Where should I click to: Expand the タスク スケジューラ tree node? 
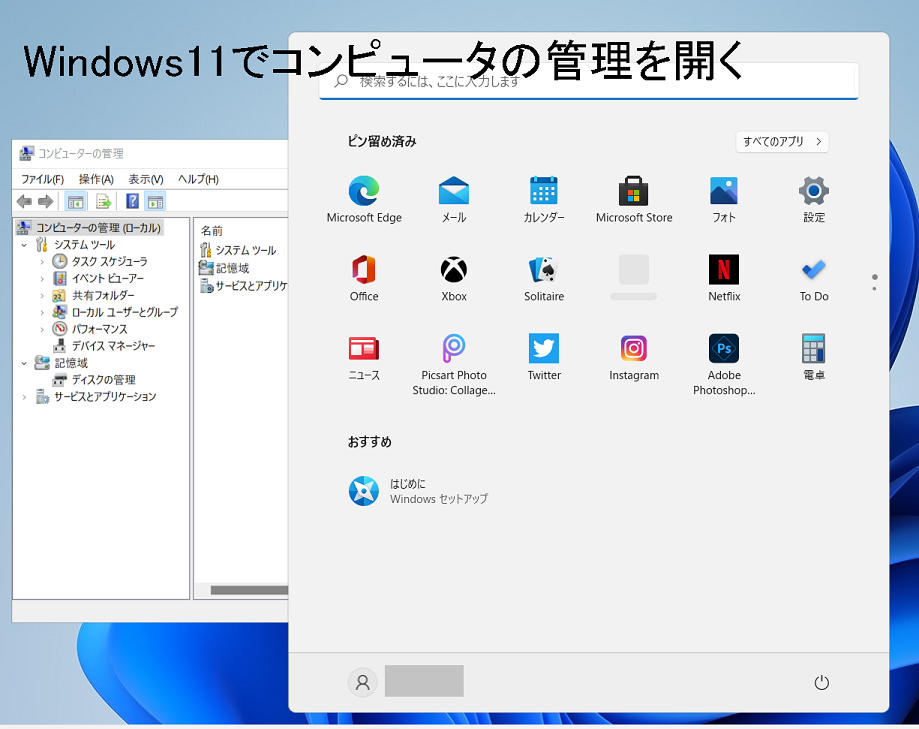42,262
